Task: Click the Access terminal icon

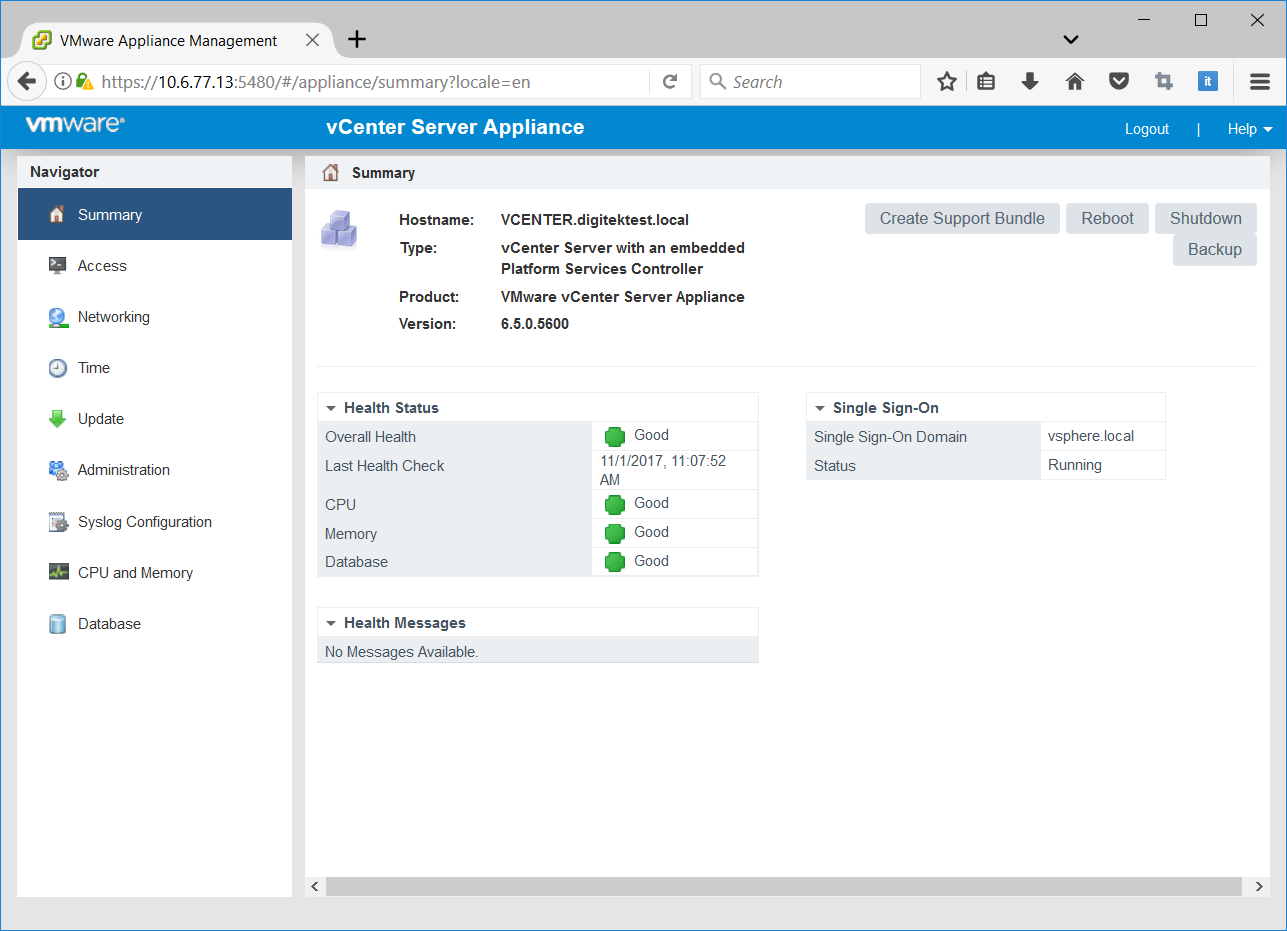Action: pos(57,265)
